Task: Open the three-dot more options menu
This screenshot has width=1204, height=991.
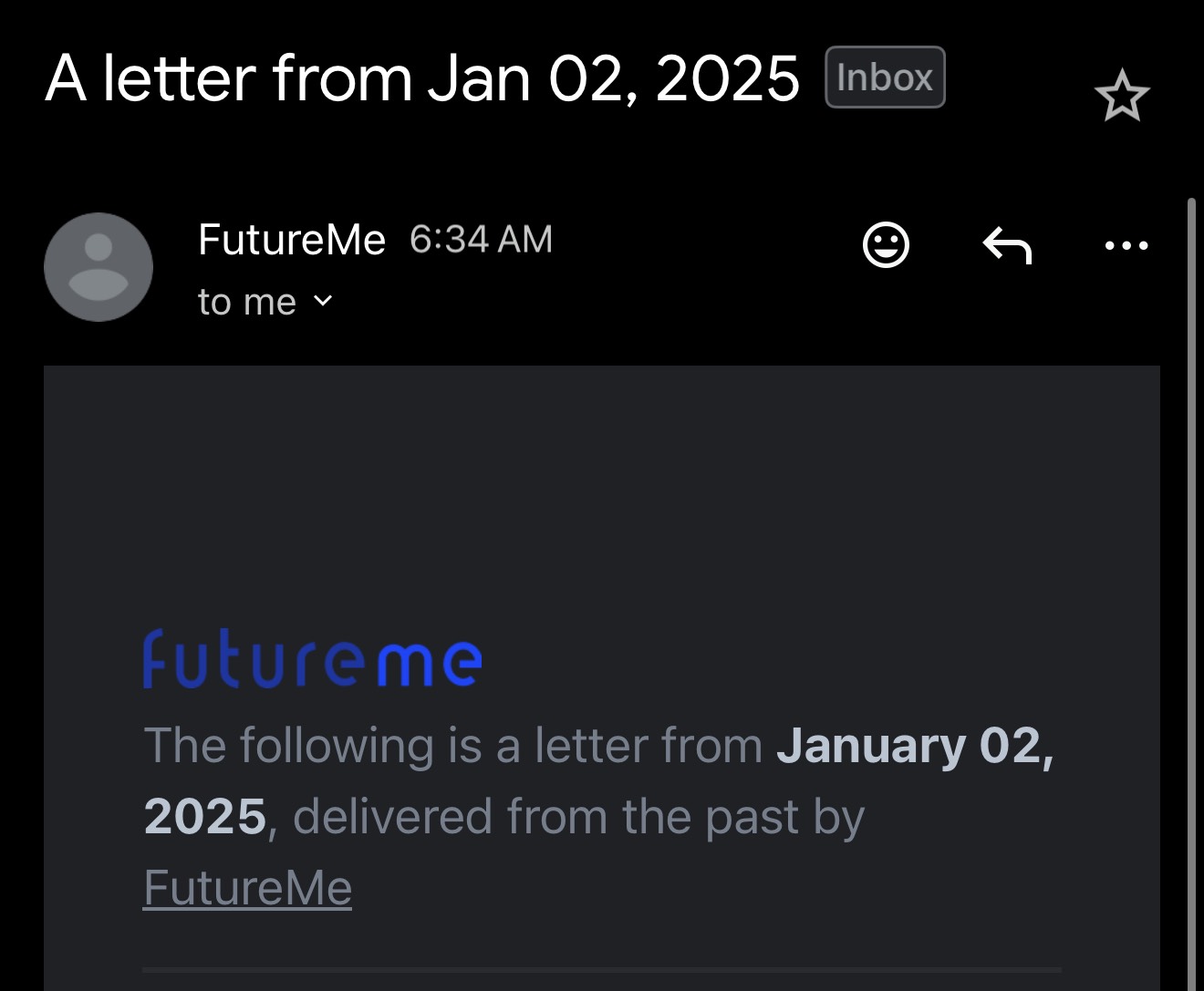Action: [1126, 245]
